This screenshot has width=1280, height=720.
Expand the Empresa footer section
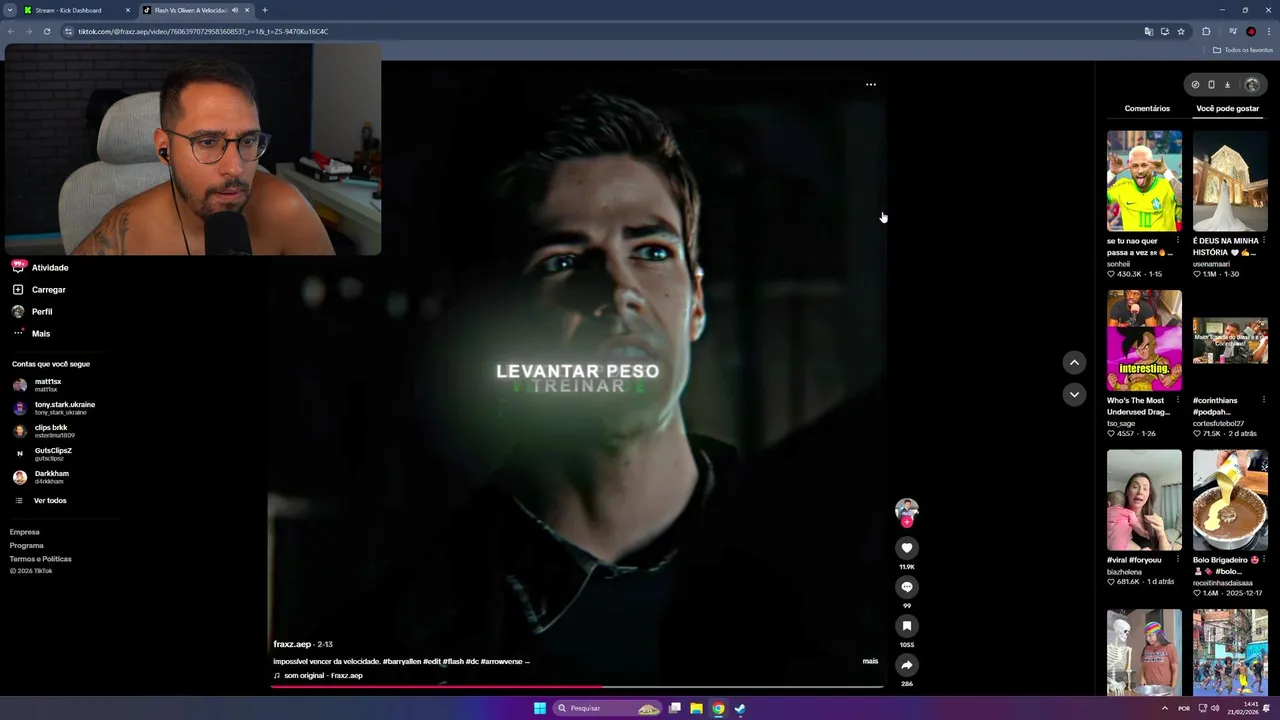click(25, 532)
